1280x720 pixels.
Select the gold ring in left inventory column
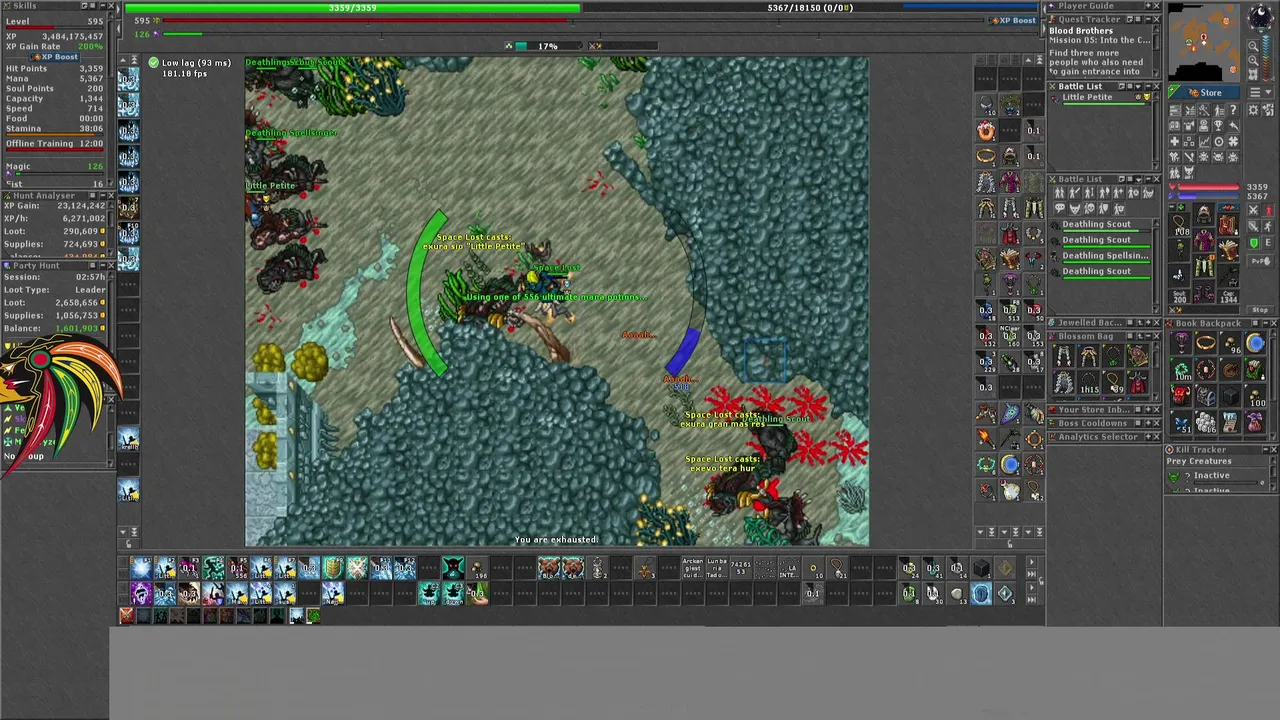(x=986, y=155)
